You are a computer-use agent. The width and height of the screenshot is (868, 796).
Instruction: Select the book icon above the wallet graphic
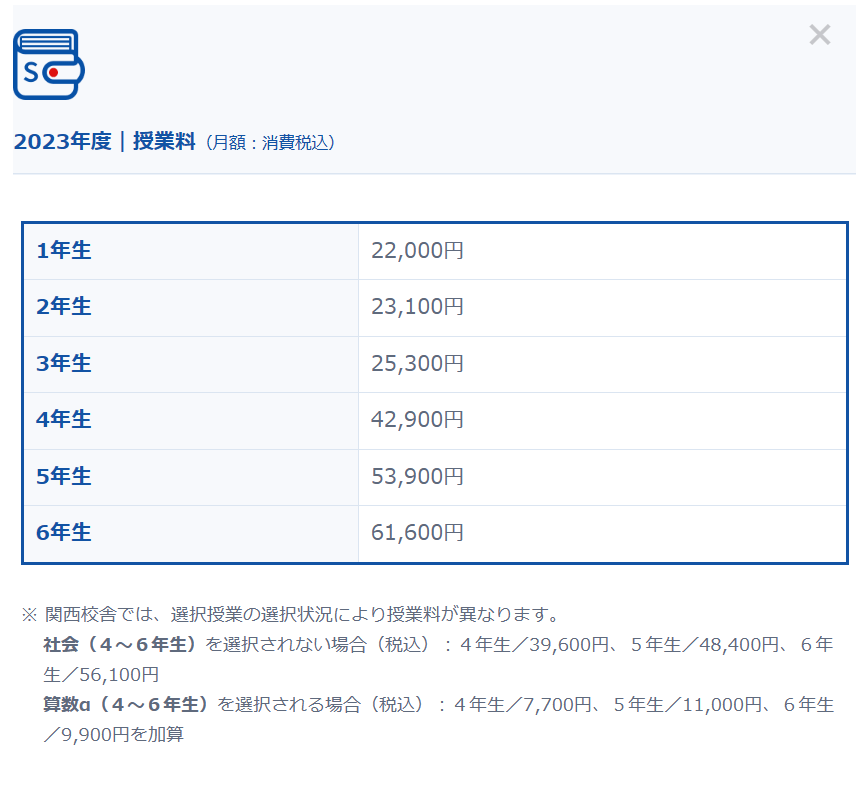click(x=45, y=42)
